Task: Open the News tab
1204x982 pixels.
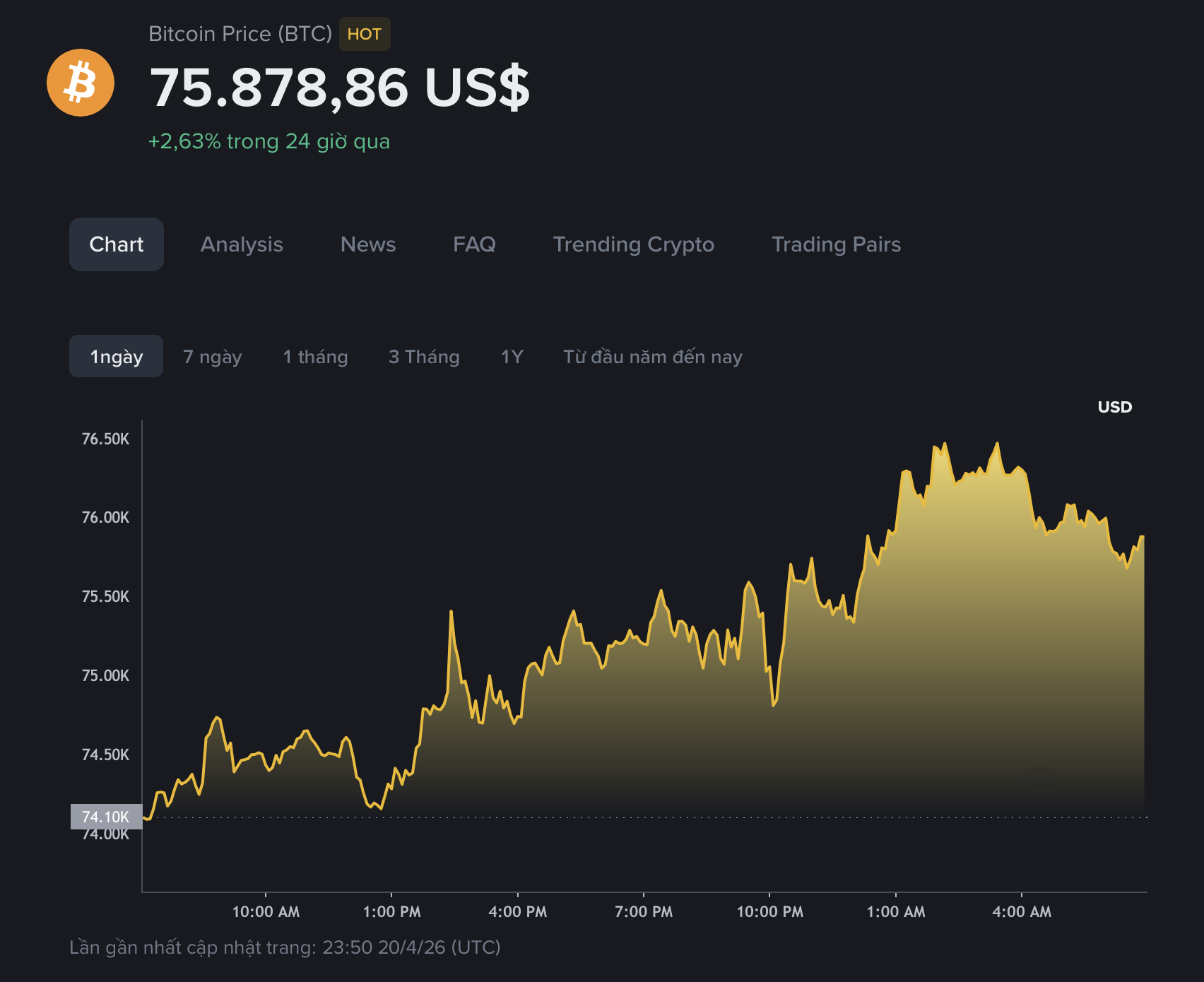Action: coord(367,244)
